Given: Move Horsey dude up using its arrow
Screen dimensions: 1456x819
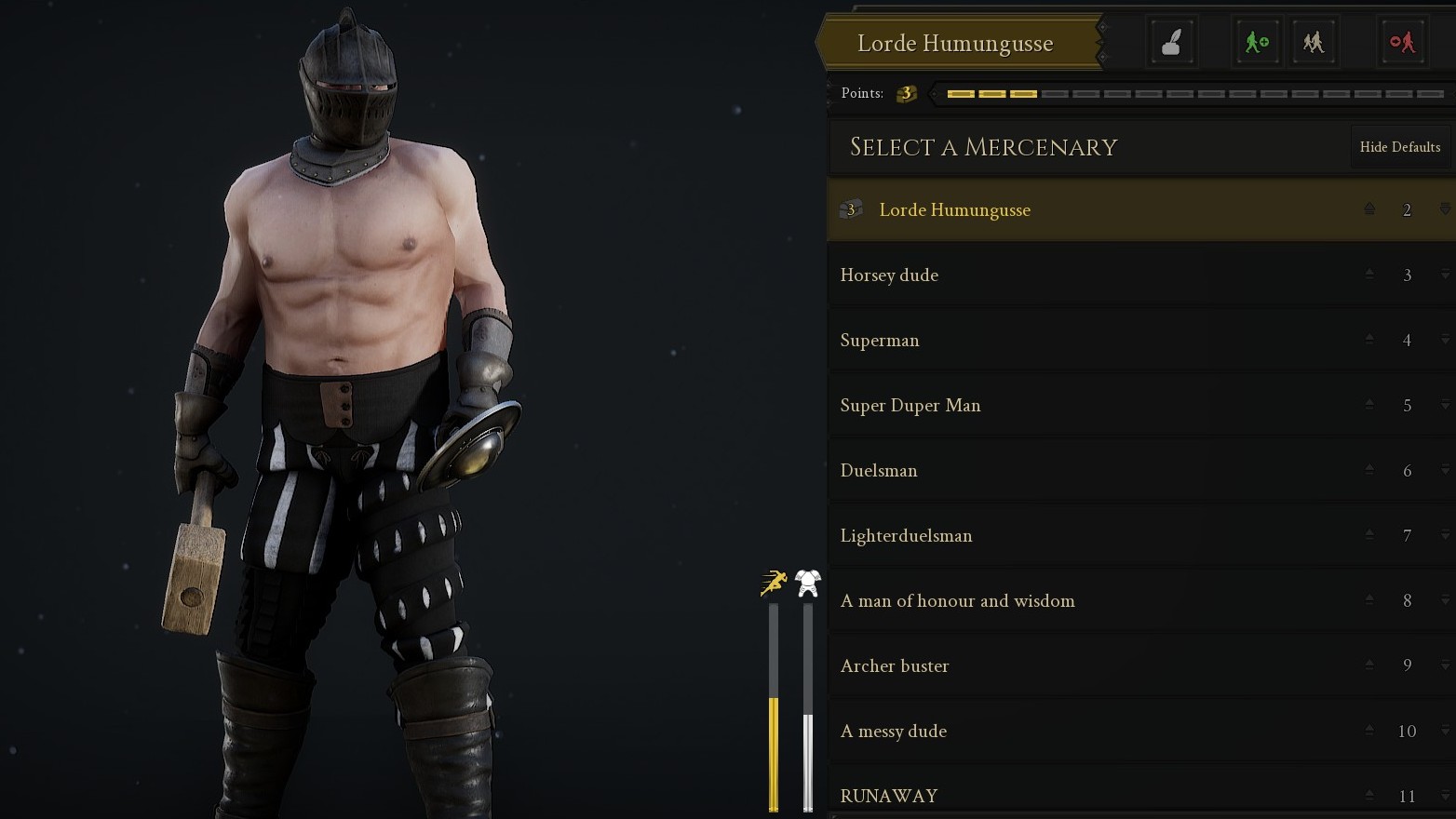Looking at the screenshot, I should click(1369, 274).
